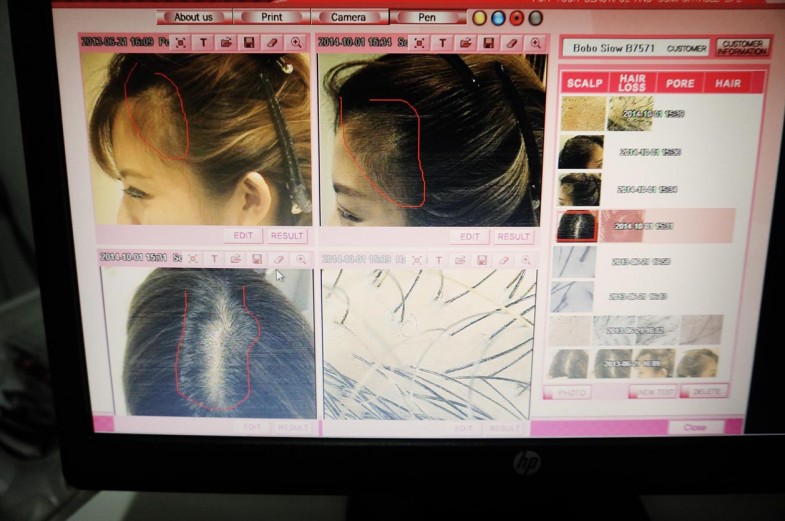Select the Text tool in the 2014-10-01 15:31 panel
The height and width of the screenshot is (521, 785).
pyautogui.click(x=214, y=259)
